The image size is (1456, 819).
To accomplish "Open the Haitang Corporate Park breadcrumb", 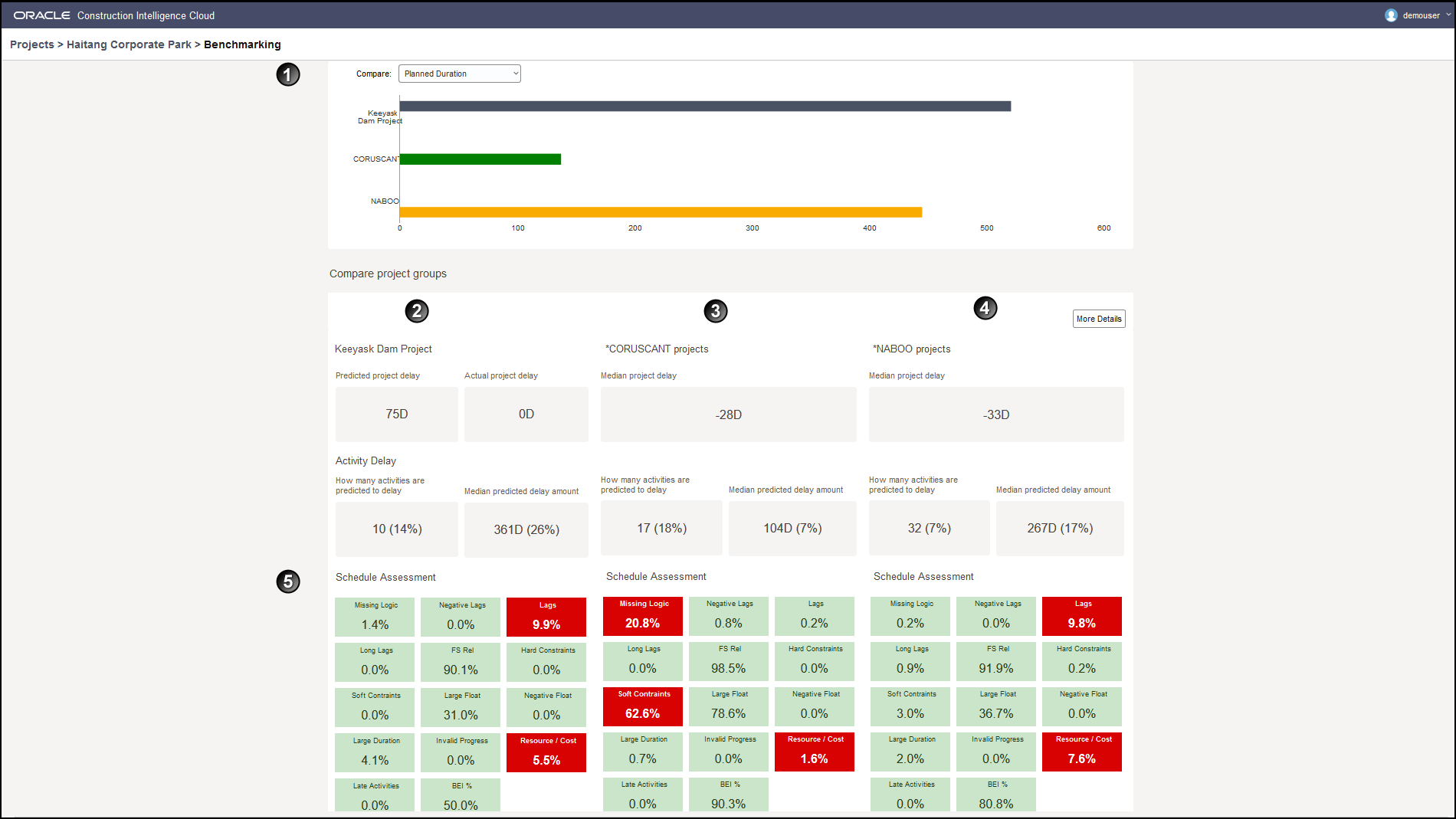I will 128,44.
